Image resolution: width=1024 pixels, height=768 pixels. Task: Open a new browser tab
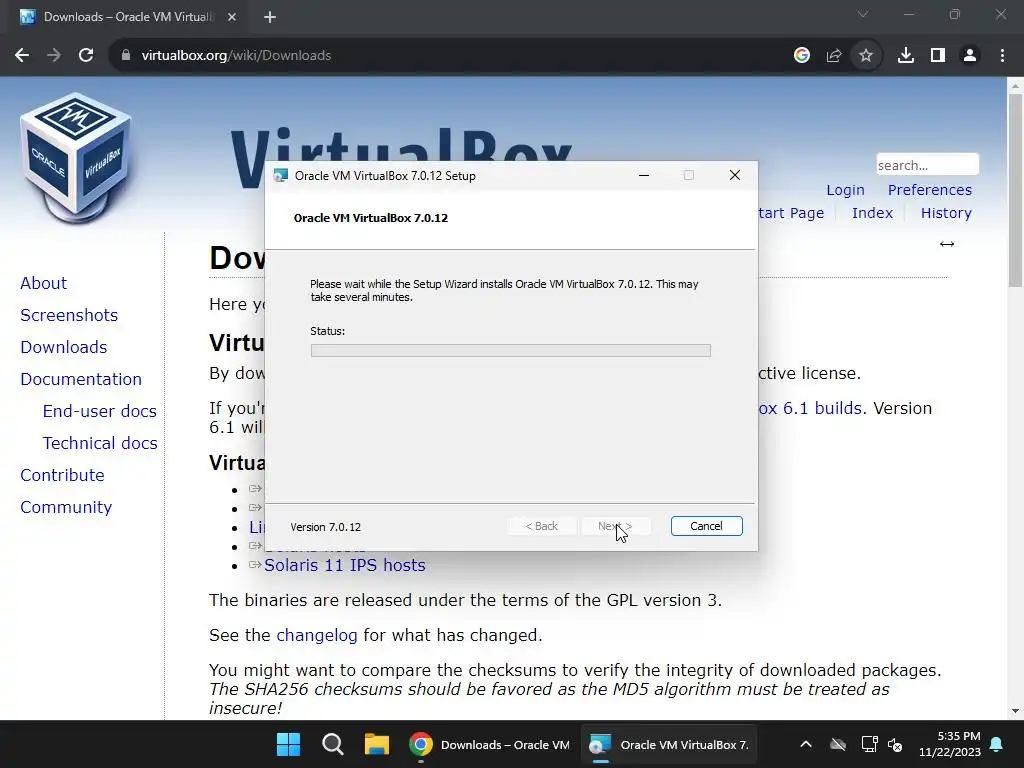[270, 17]
